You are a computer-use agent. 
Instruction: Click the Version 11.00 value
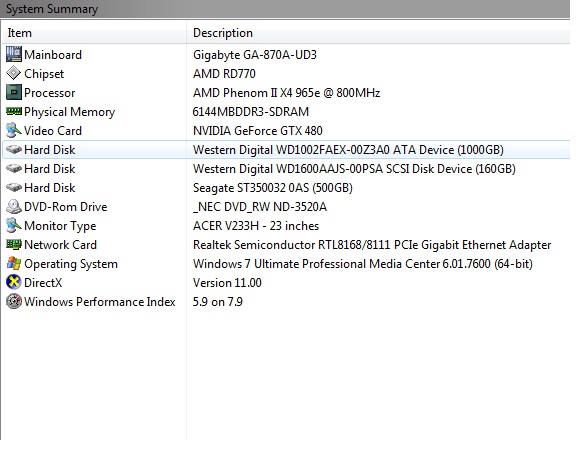click(x=227, y=282)
